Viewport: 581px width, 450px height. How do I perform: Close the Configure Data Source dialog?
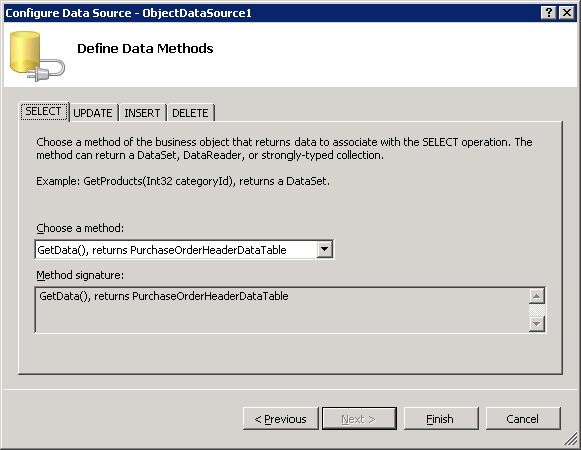point(567,13)
